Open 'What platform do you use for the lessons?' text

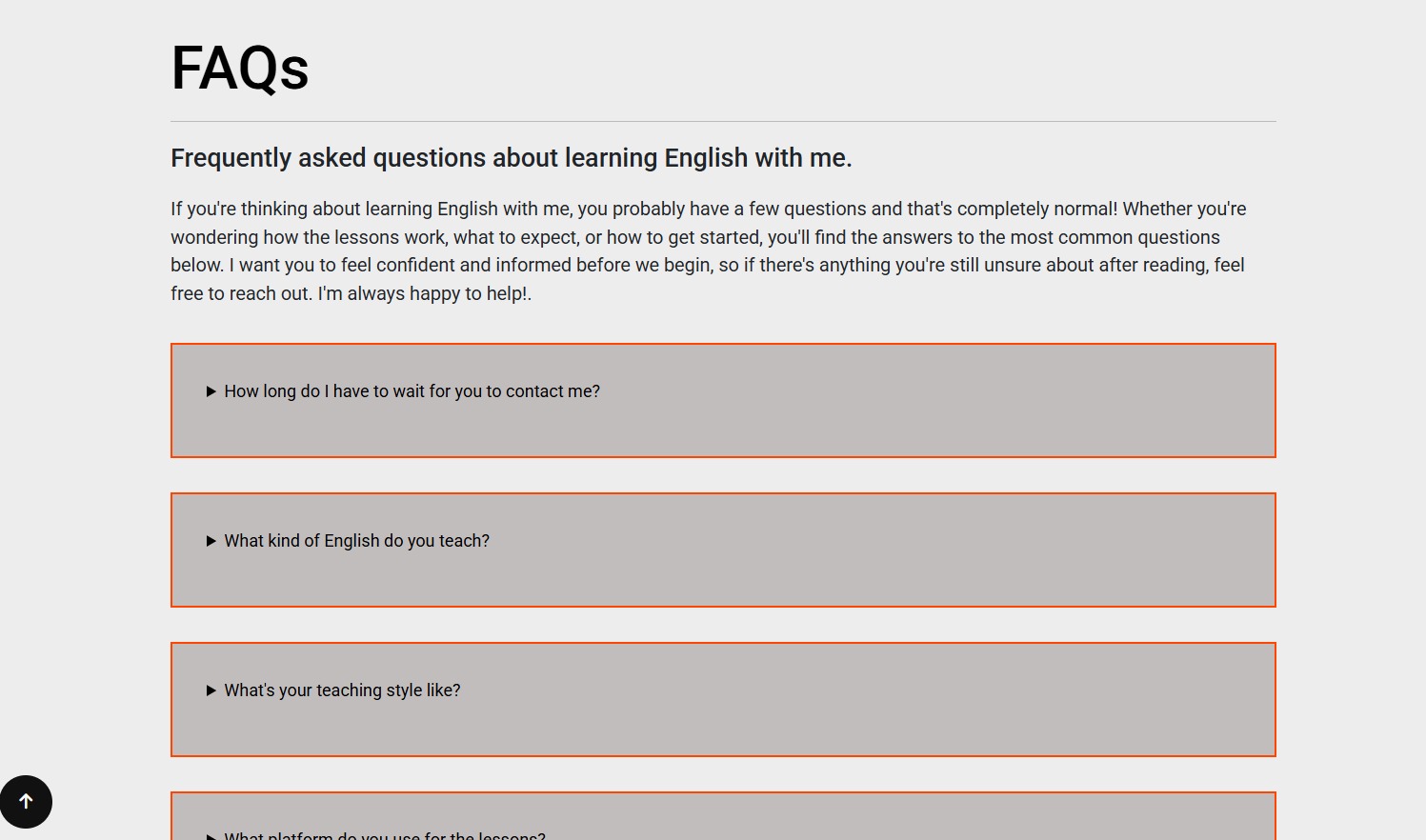pyautogui.click(x=385, y=835)
